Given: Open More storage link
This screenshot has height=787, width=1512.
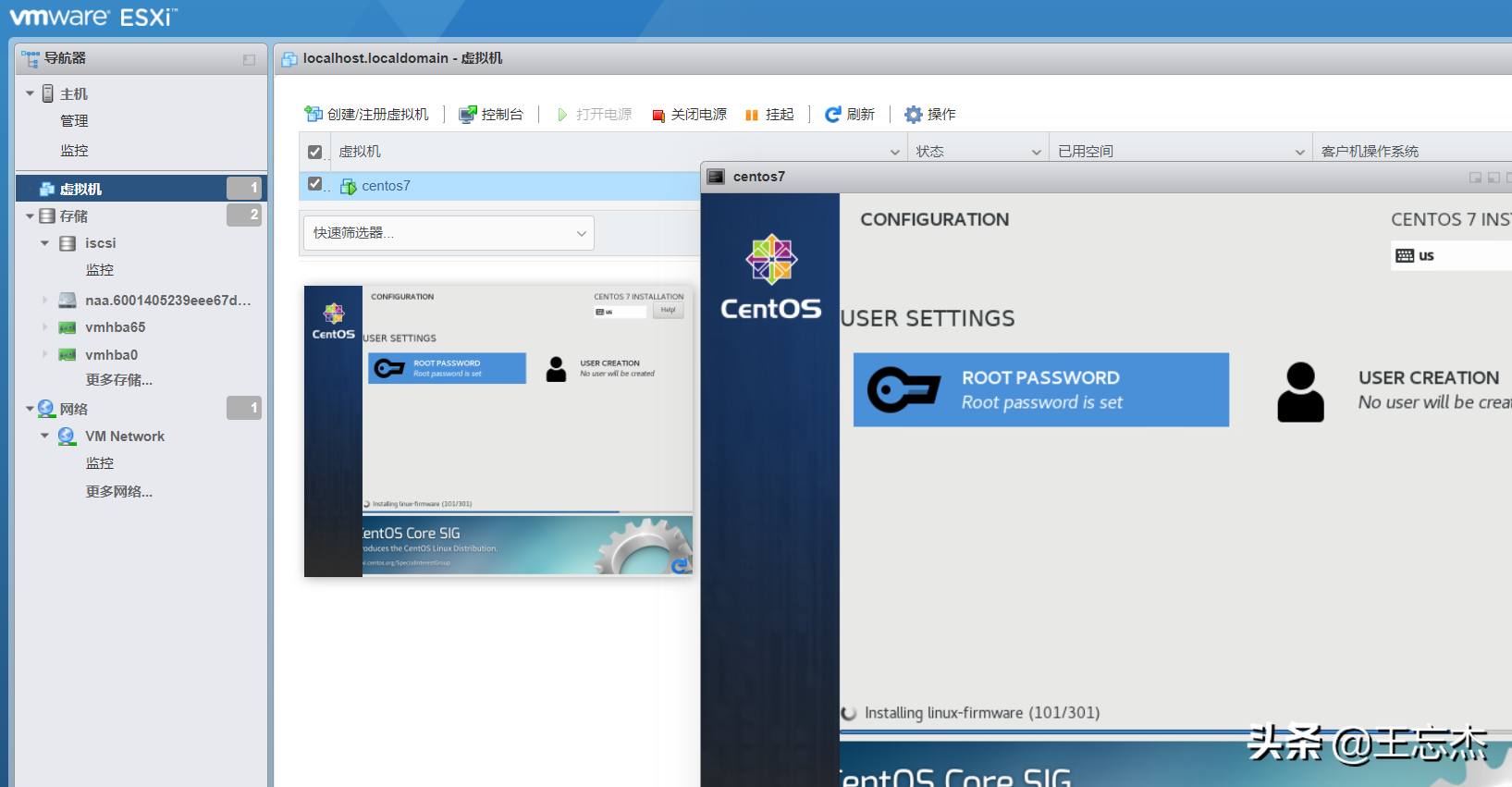Looking at the screenshot, I should (x=119, y=380).
